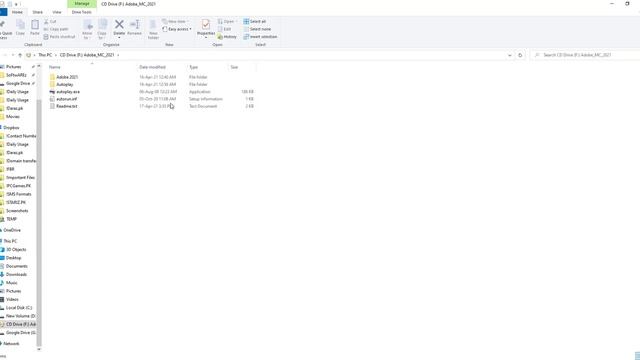Click This PC in the address breadcrumb
Viewport: 640px width, 360px height.
coord(45,55)
